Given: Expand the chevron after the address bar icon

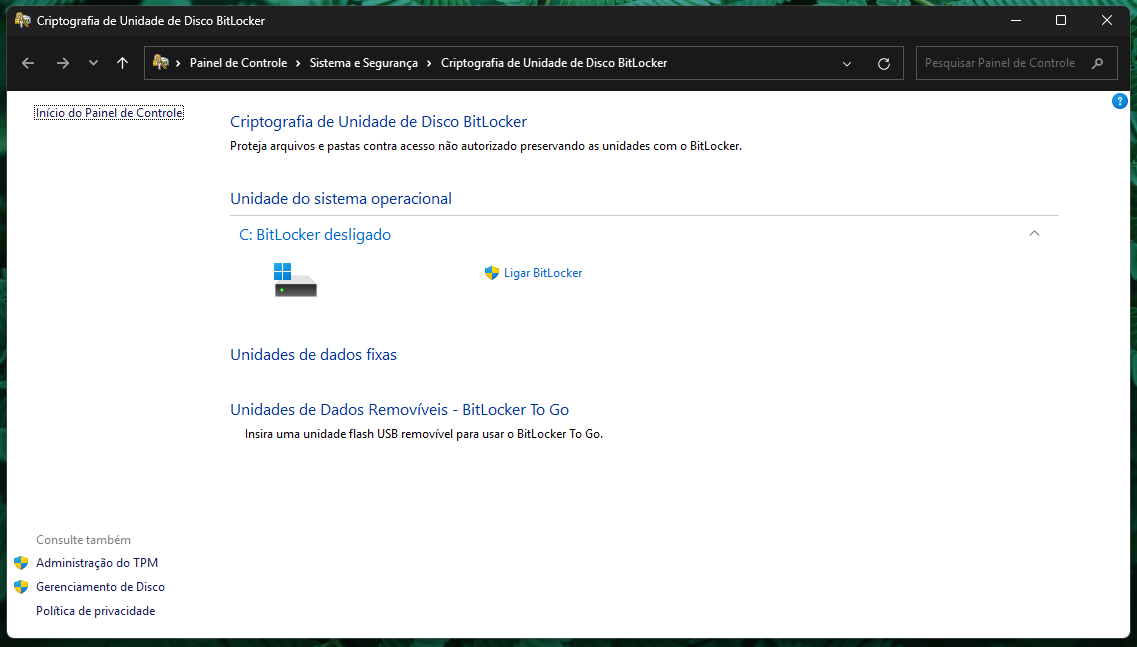Looking at the screenshot, I should coord(178,63).
